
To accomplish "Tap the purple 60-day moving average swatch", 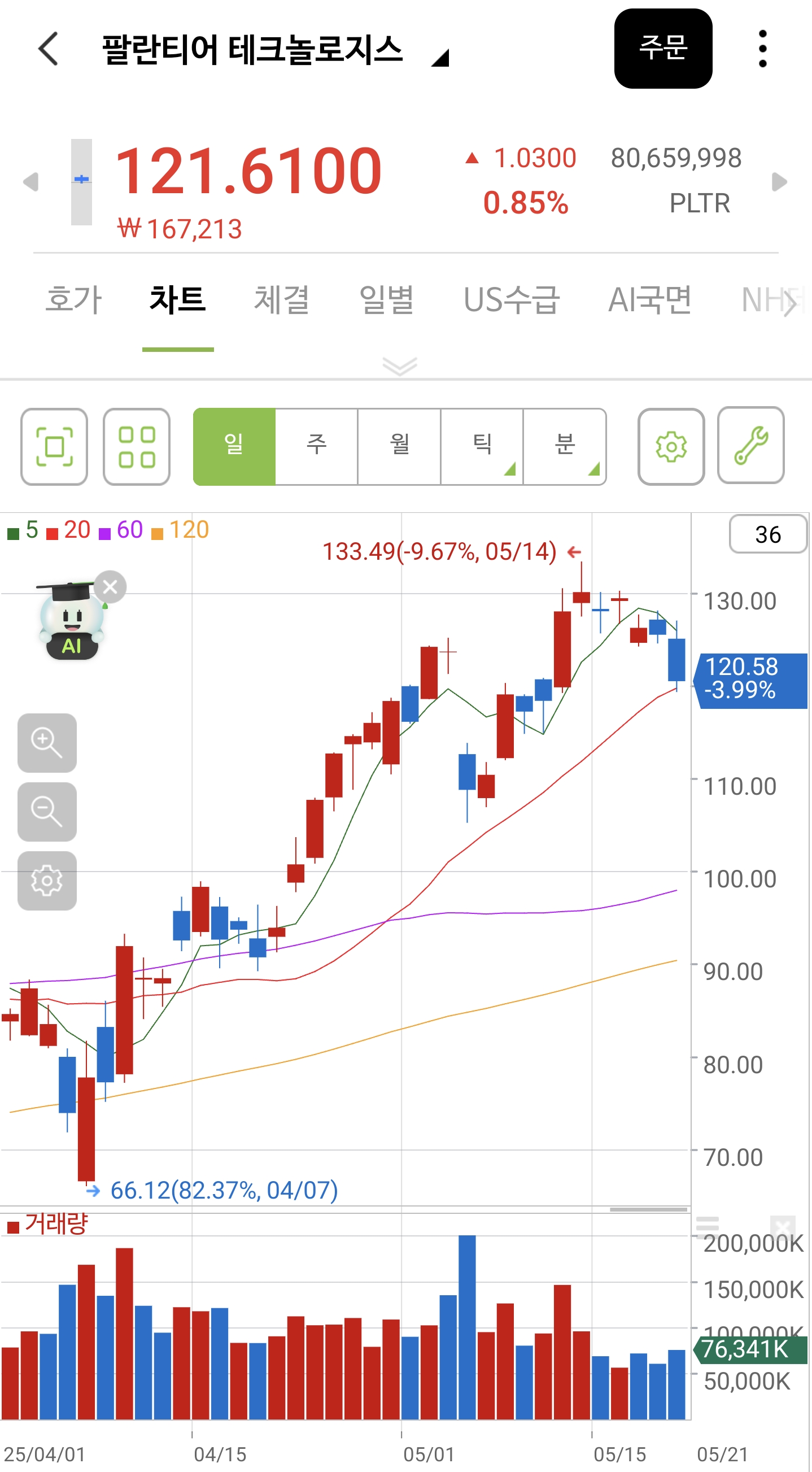I will point(104,534).
